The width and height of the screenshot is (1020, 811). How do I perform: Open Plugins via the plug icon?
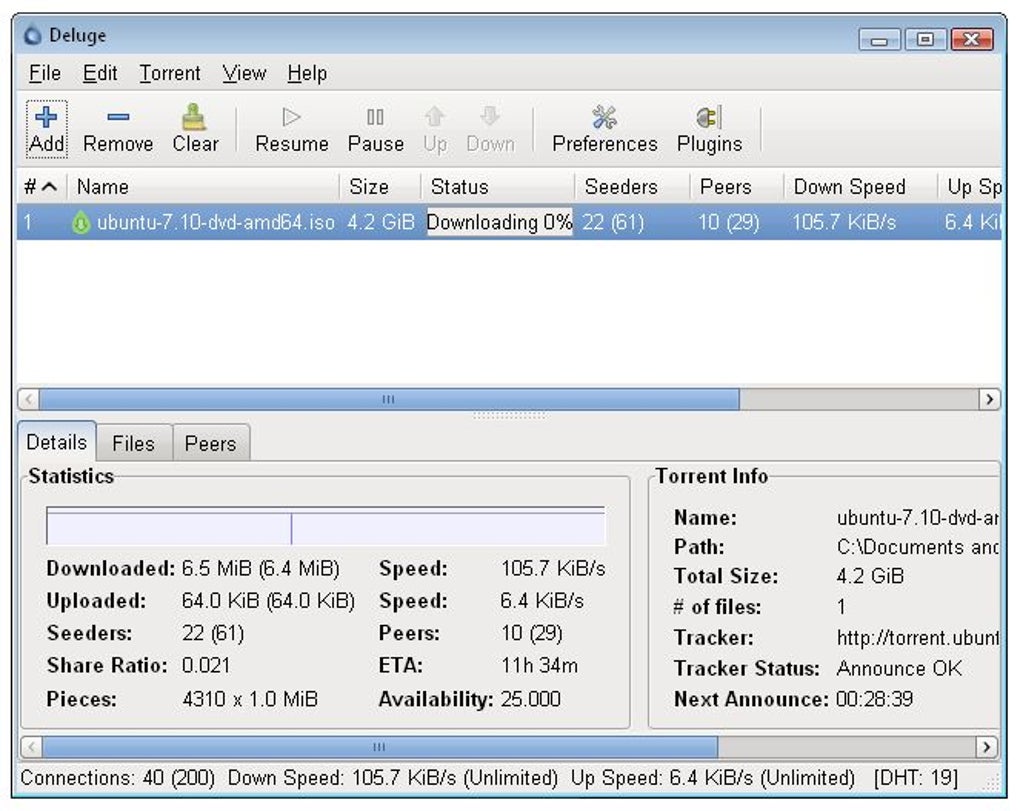pos(708,117)
